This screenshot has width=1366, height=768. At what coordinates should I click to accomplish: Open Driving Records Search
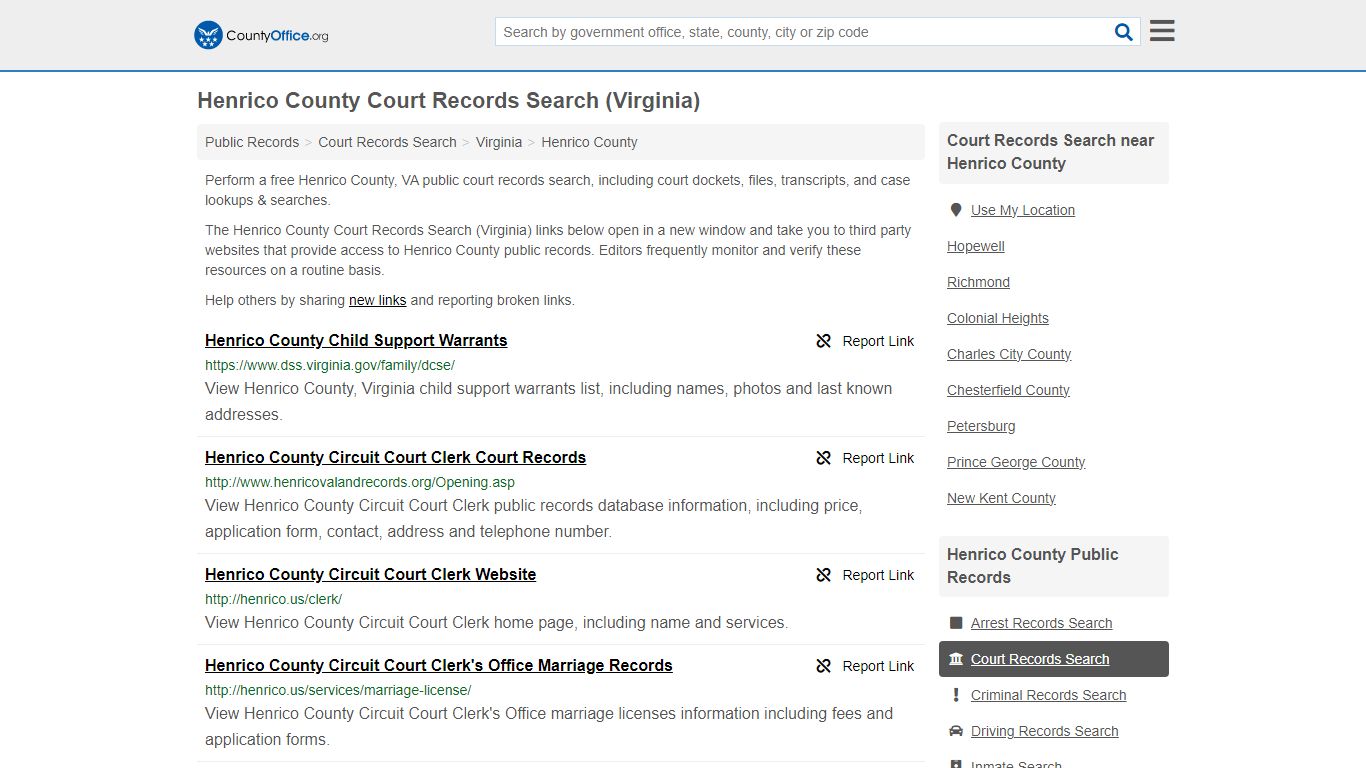coord(1044,731)
